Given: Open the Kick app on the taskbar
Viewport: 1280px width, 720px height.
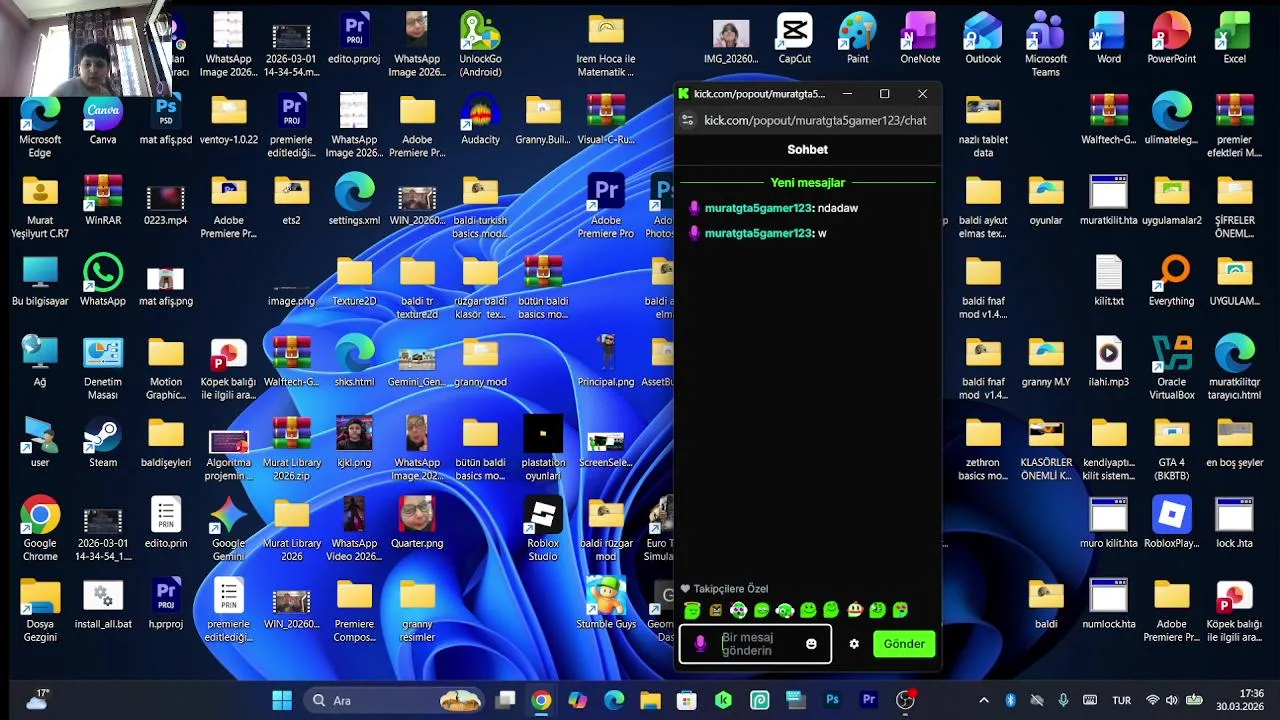Looking at the screenshot, I should coord(723,700).
